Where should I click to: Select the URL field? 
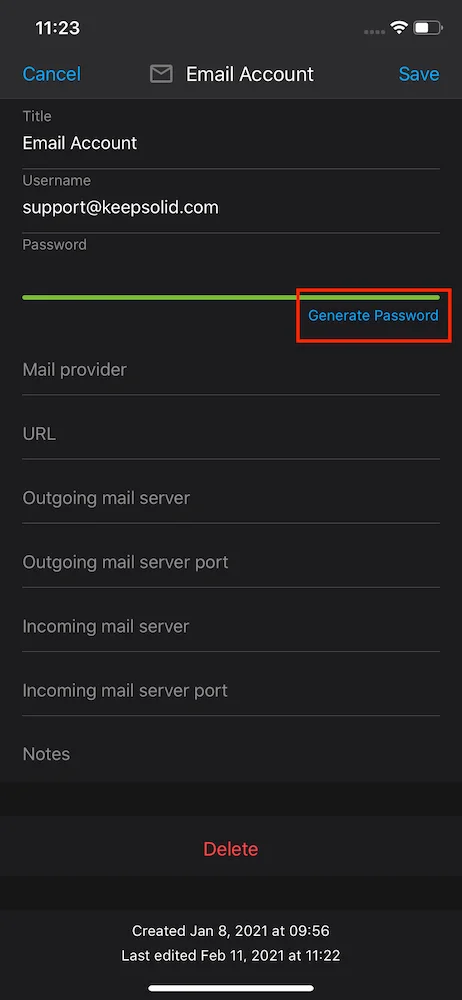coord(231,434)
